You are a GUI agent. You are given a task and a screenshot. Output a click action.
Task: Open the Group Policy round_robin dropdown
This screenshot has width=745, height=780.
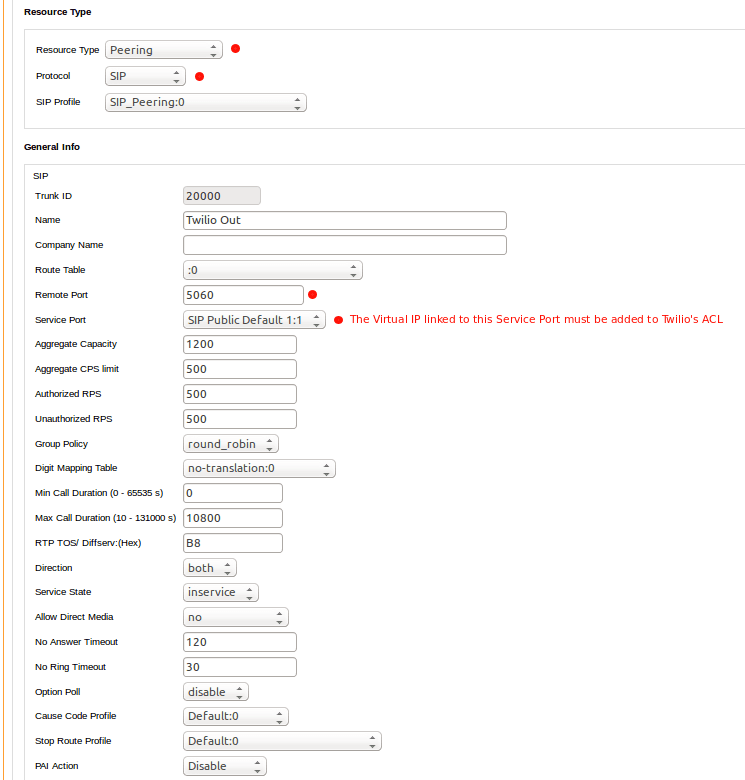click(x=231, y=444)
